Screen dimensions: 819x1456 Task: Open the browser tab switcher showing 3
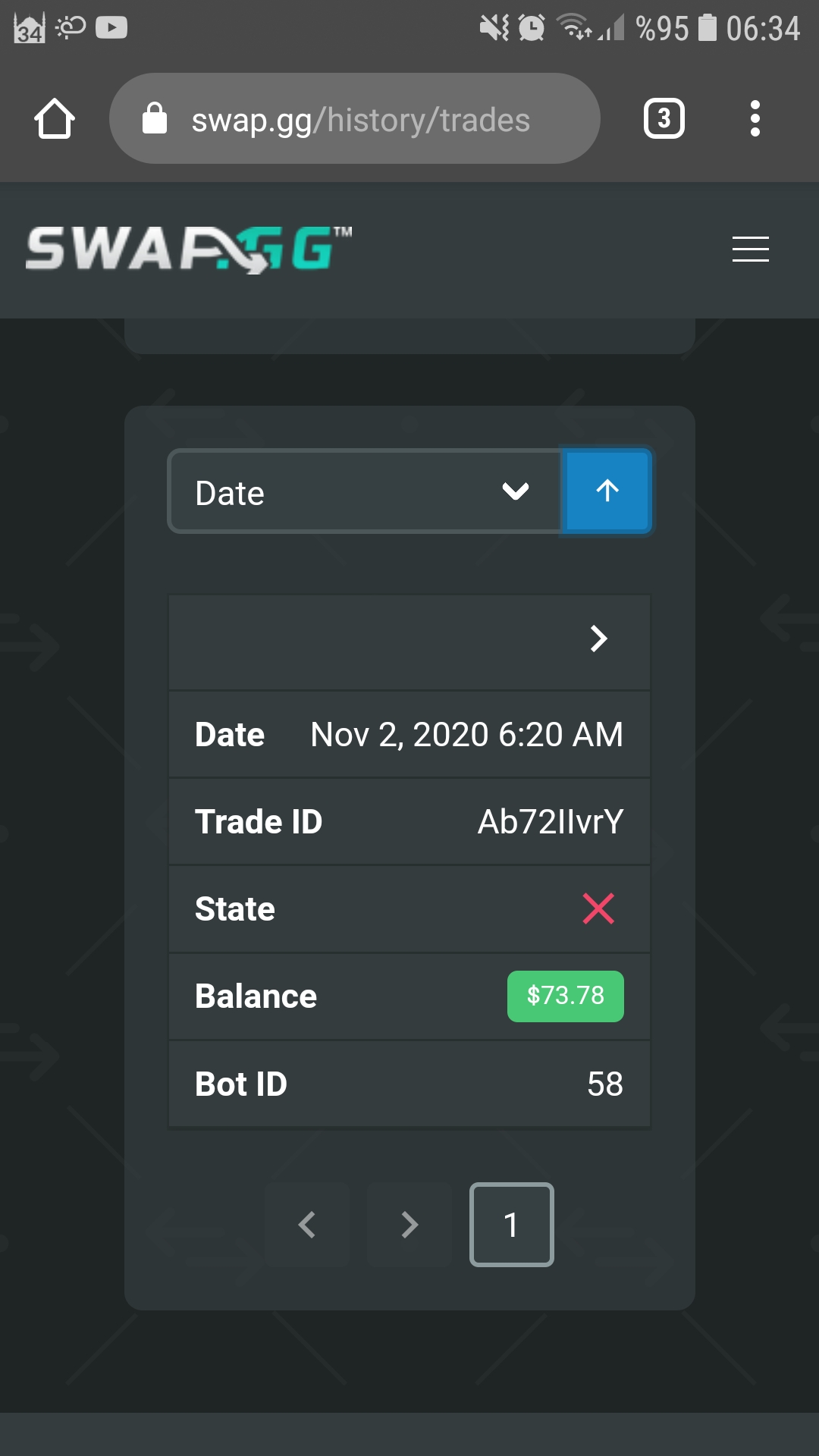coord(664,118)
